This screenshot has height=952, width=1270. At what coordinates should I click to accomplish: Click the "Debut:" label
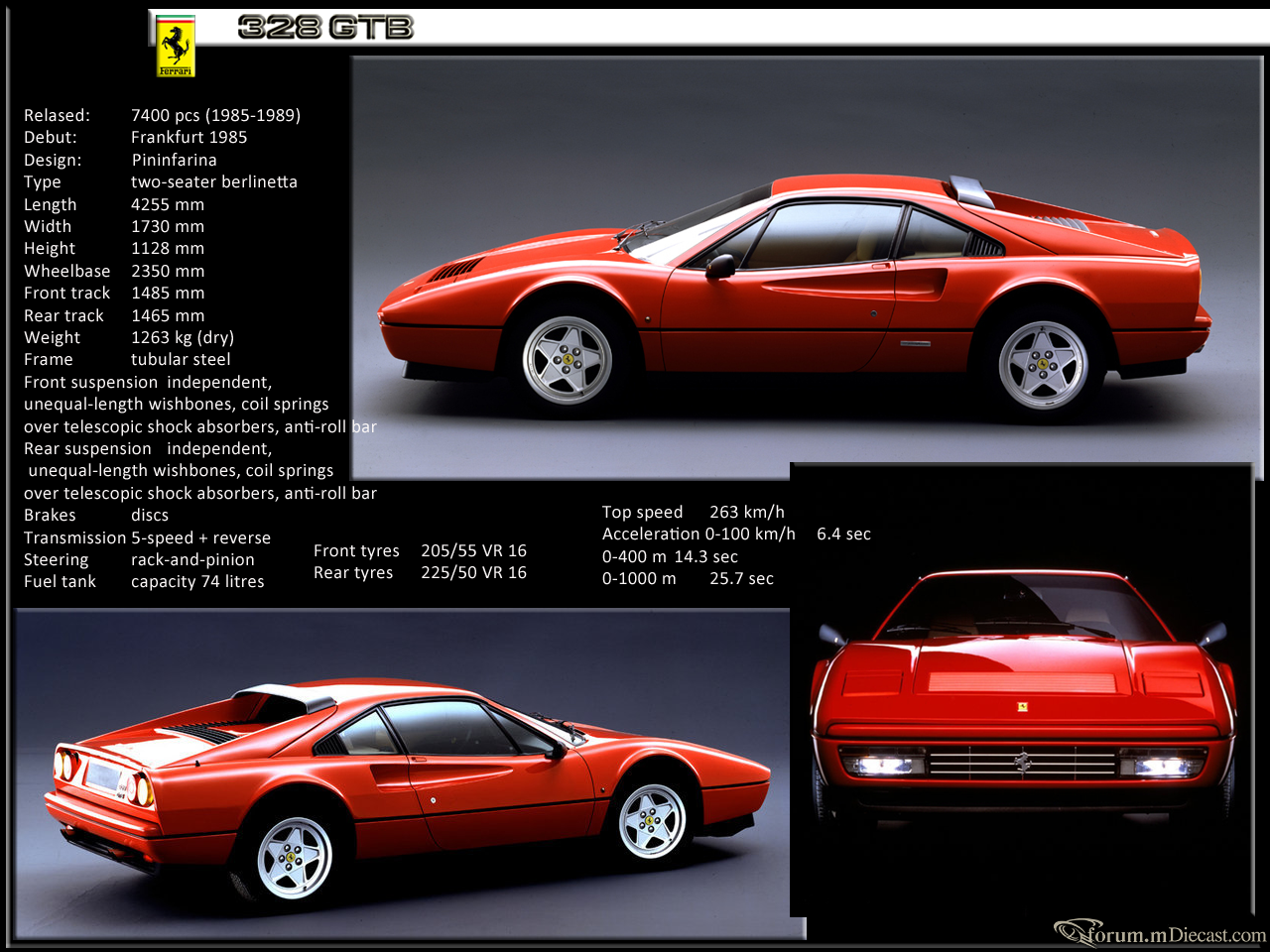(x=50, y=137)
